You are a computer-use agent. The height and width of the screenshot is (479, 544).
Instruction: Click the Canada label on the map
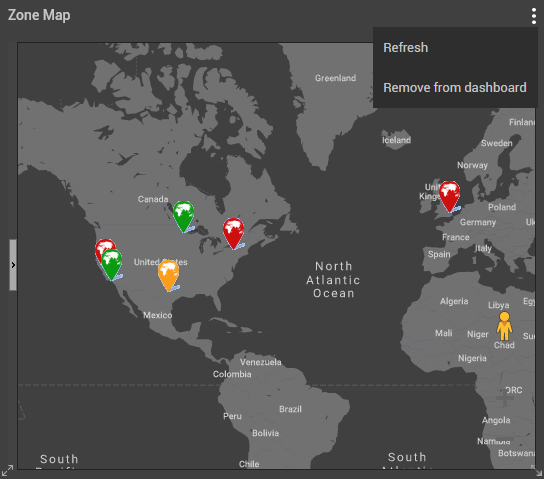tap(153, 199)
